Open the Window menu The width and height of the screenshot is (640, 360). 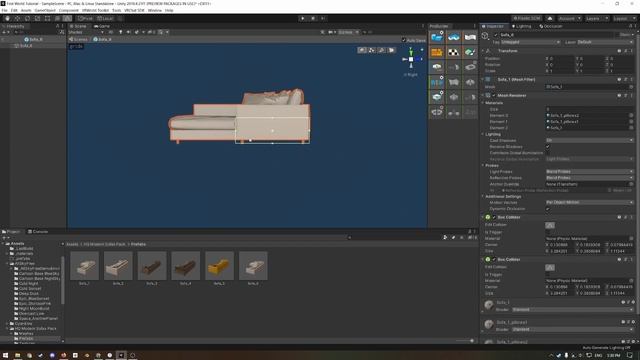pos(154,10)
